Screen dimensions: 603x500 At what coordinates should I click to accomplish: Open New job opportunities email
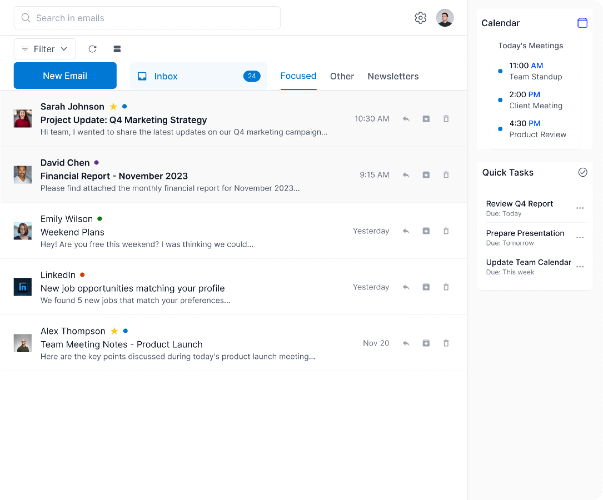132,288
